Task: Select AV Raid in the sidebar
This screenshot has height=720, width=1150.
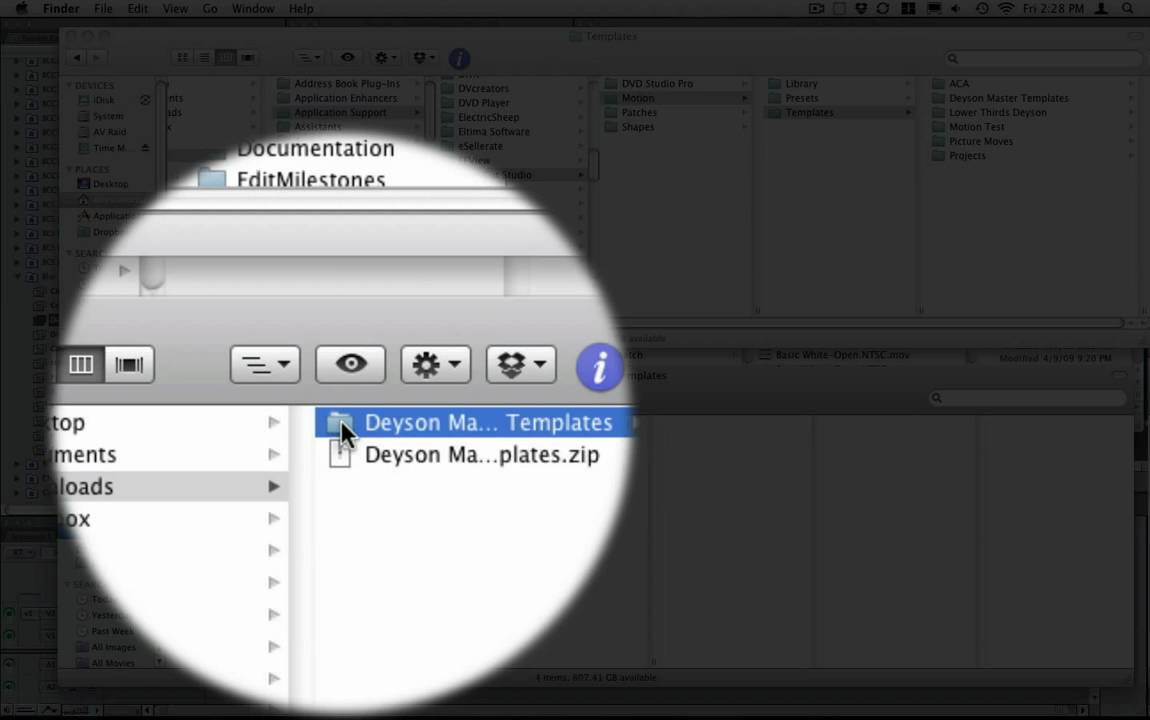Action: (109, 132)
